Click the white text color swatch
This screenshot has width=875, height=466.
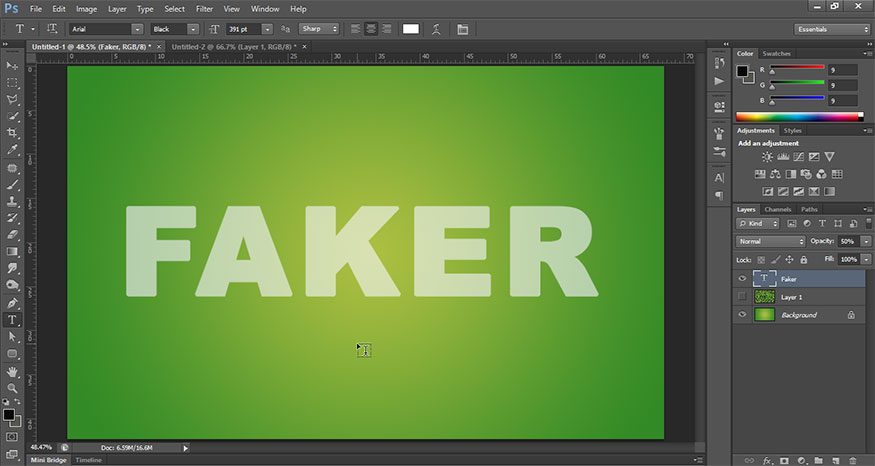point(411,29)
